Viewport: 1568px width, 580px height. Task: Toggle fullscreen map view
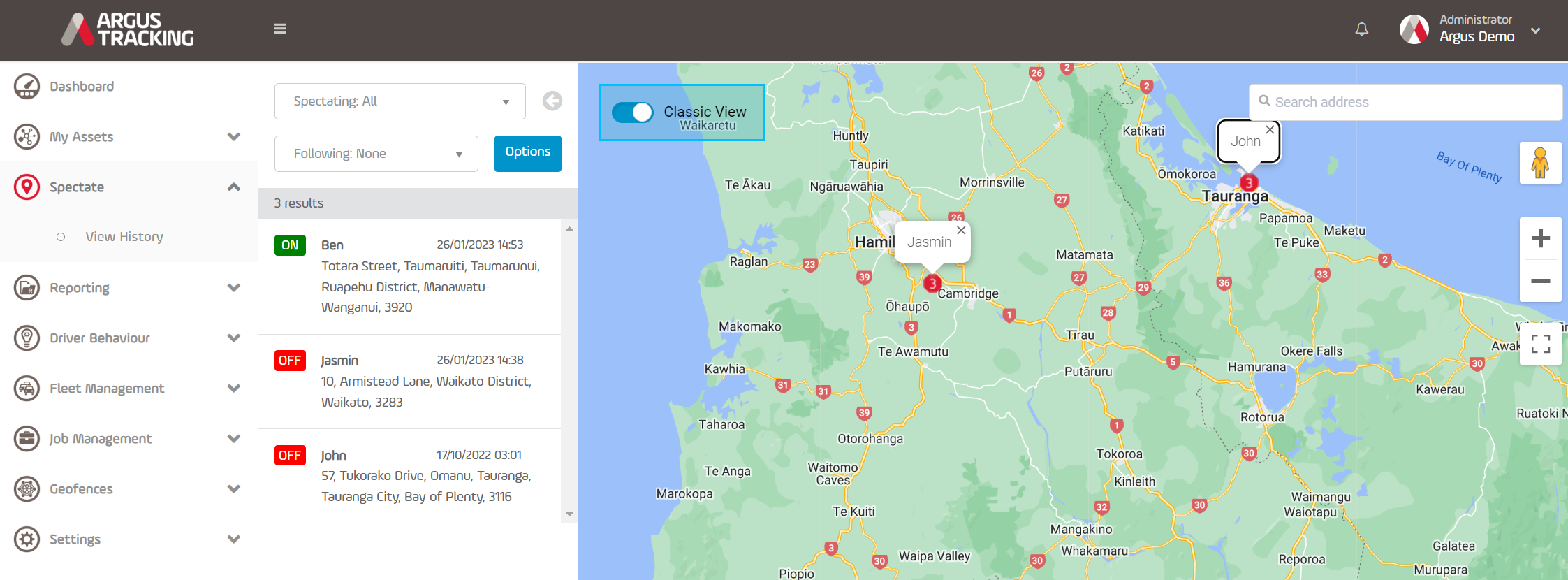pos(1540,344)
